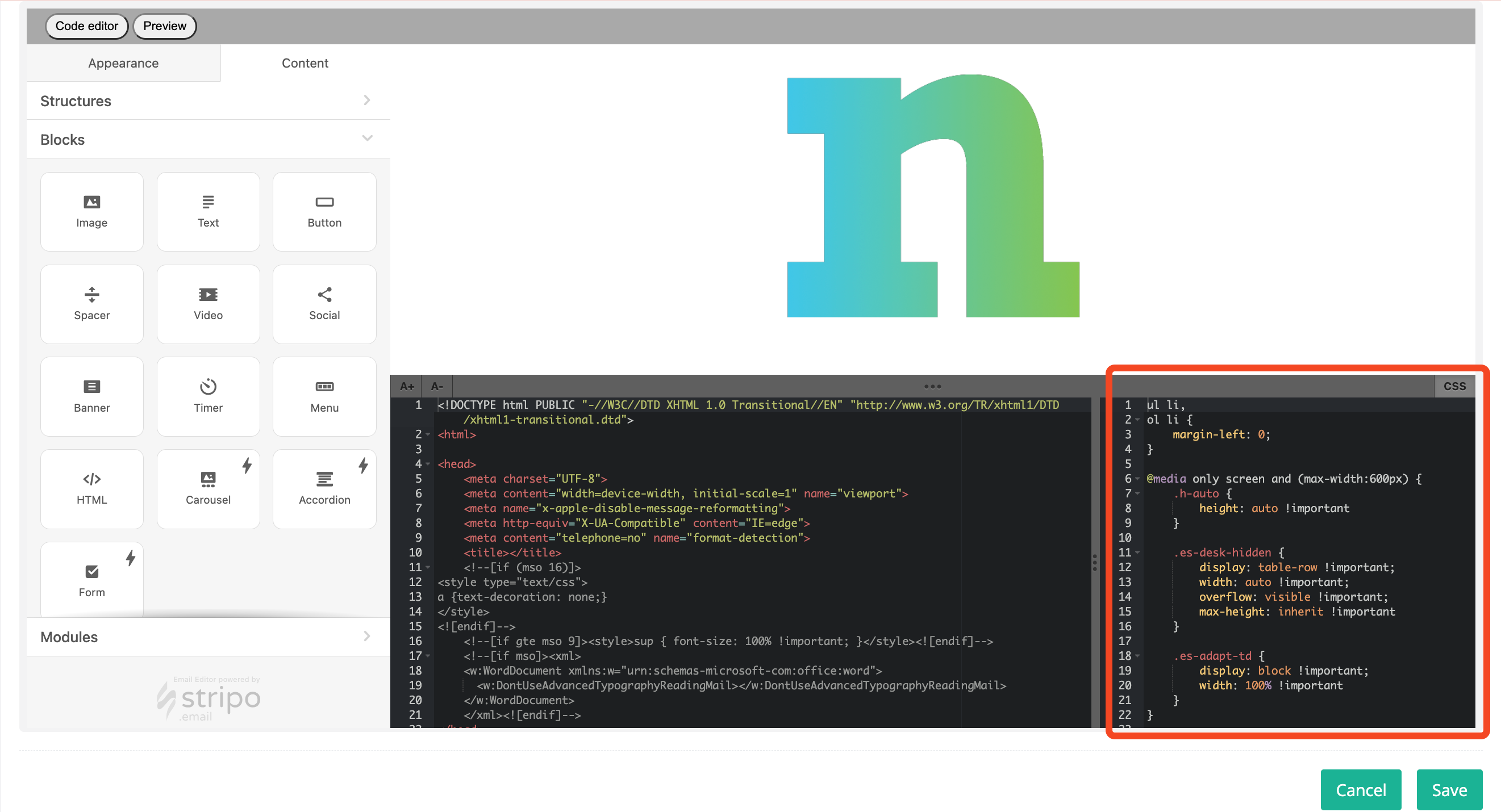The height and width of the screenshot is (812, 1501).
Task: Pick the Spacer block
Action: 91,304
